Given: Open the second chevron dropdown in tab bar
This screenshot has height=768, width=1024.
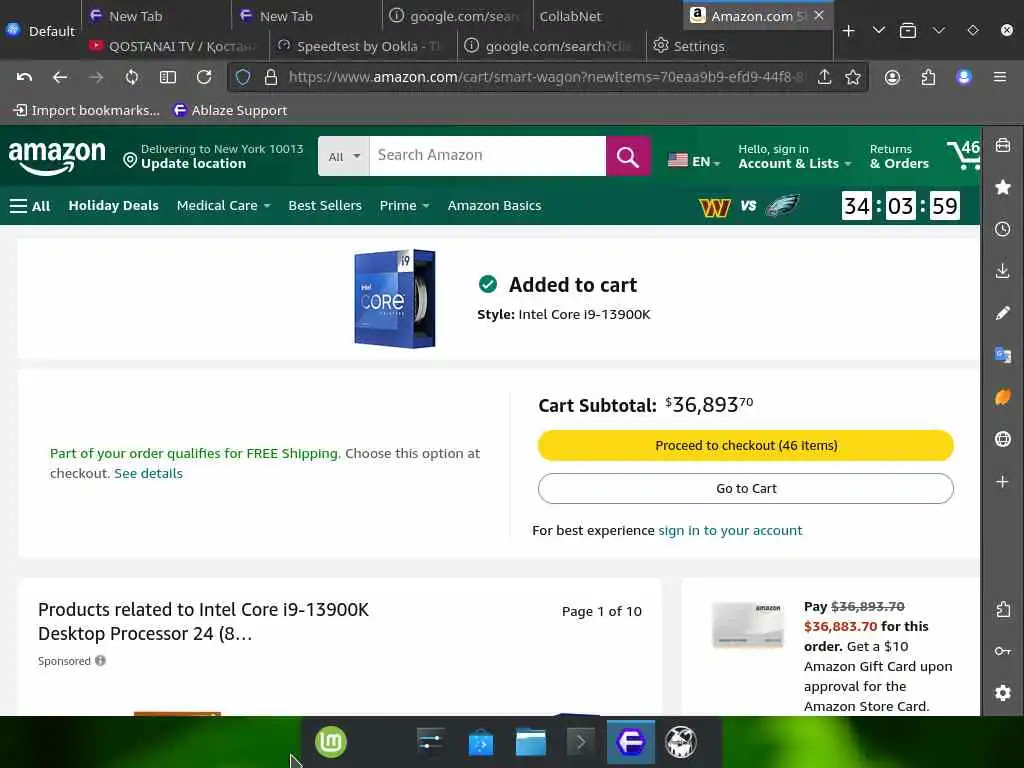Looking at the screenshot, I should coord(938,31).
